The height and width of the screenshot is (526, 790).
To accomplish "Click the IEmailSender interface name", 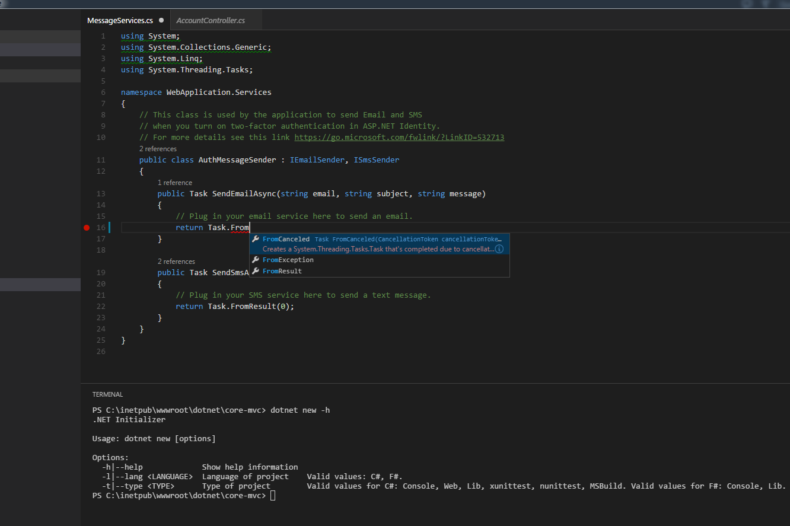I will 317,160.
